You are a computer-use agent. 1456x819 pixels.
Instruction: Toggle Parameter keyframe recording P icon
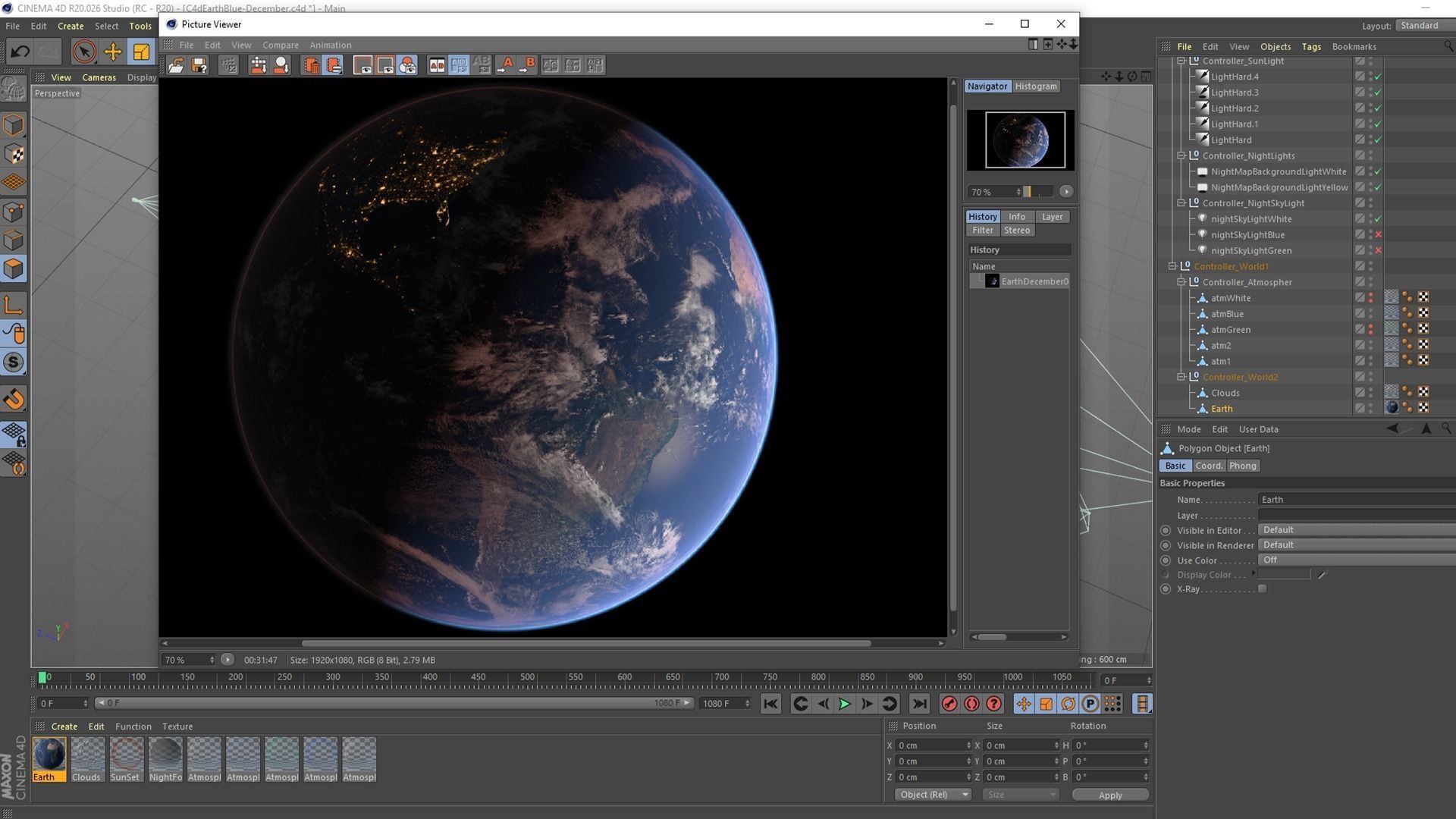coord(1090,704)
